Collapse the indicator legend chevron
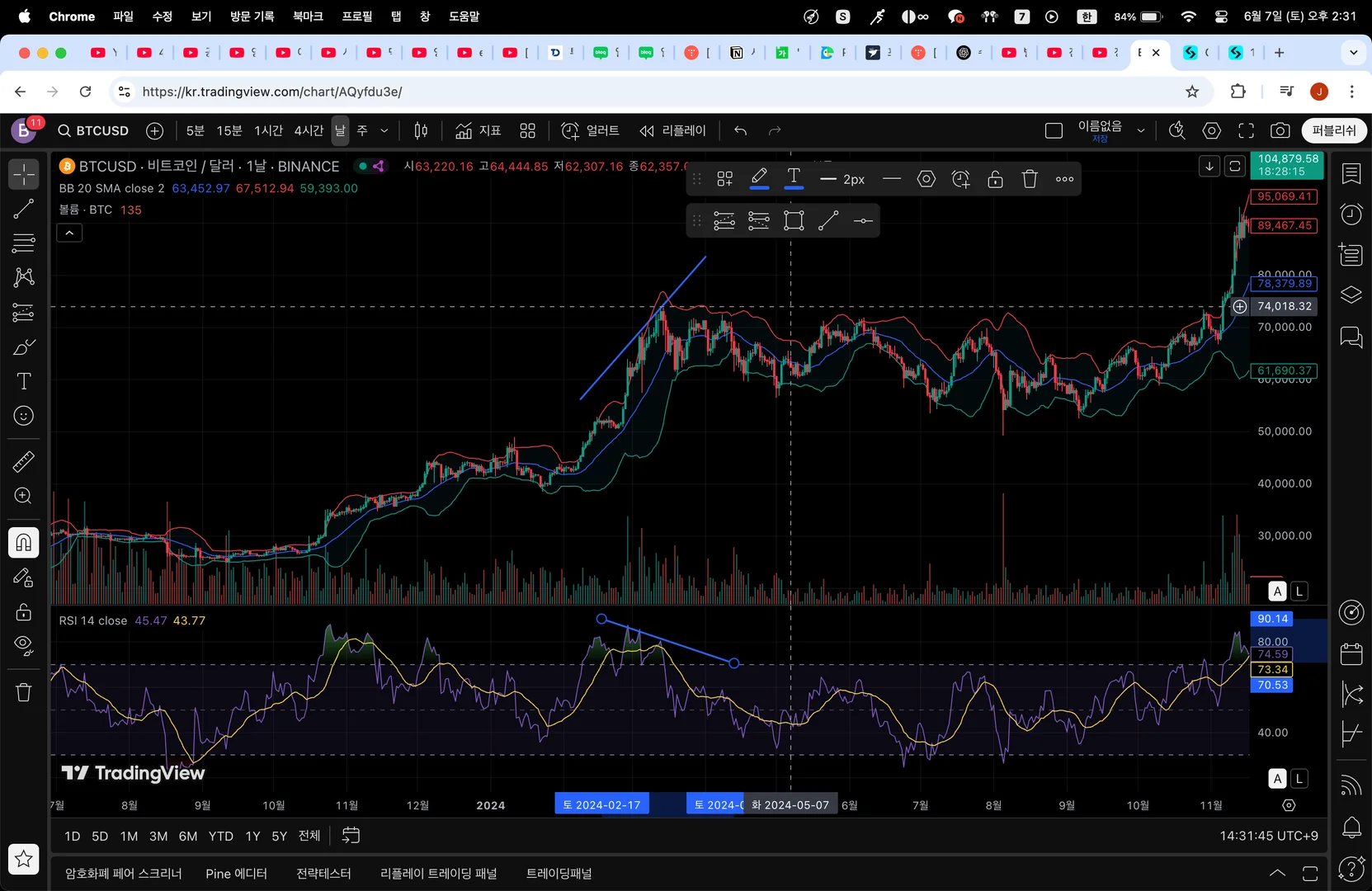This screenshot has height=891, width=1372. (69, 233)
